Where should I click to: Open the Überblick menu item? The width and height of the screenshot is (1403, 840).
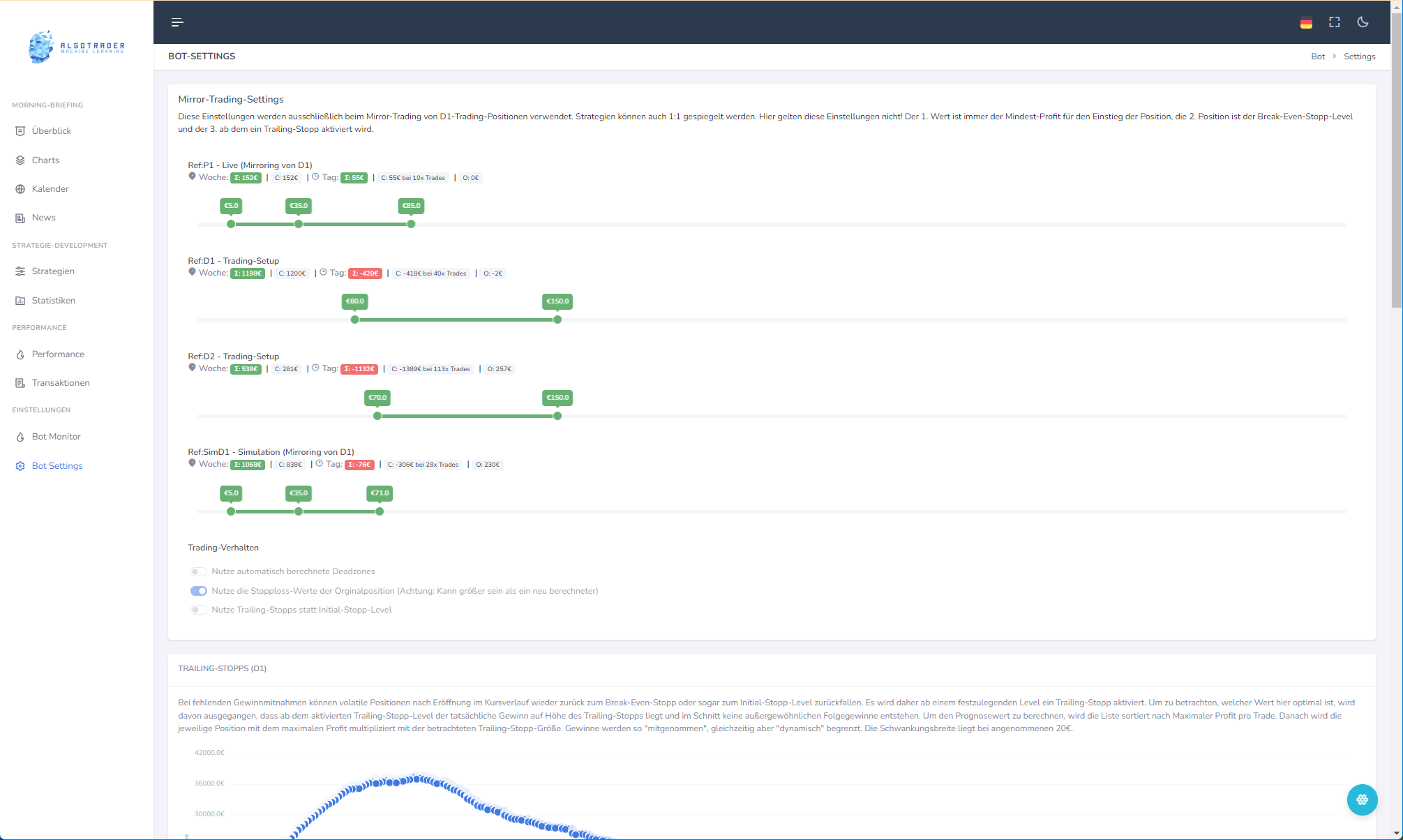tap(52, 131)
